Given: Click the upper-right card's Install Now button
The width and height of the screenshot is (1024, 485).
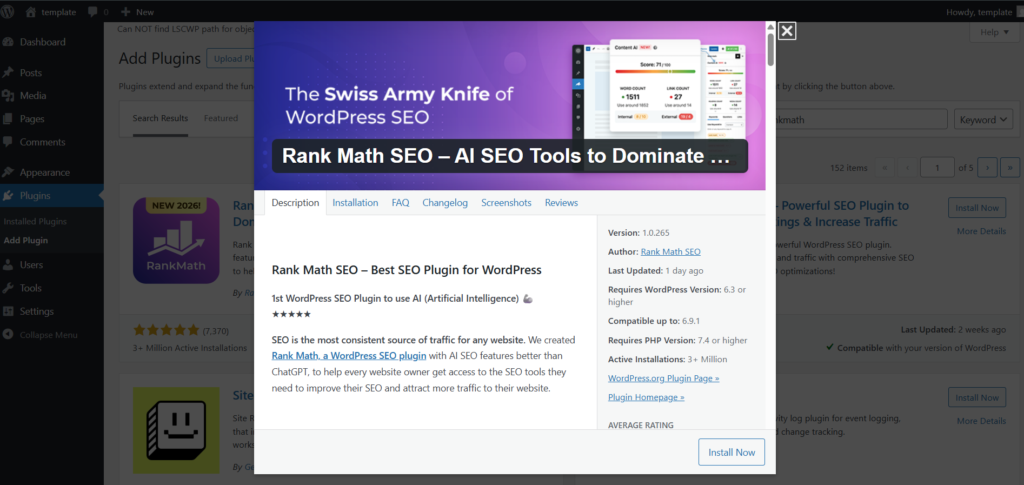Looking at the screenshot, I should pyautogui.click(x=976, y=208).
